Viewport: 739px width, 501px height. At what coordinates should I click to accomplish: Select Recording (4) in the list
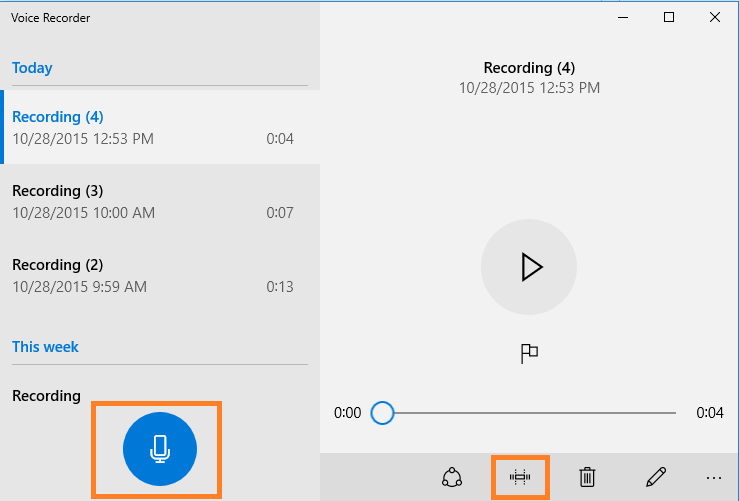[x=160, y=127]
